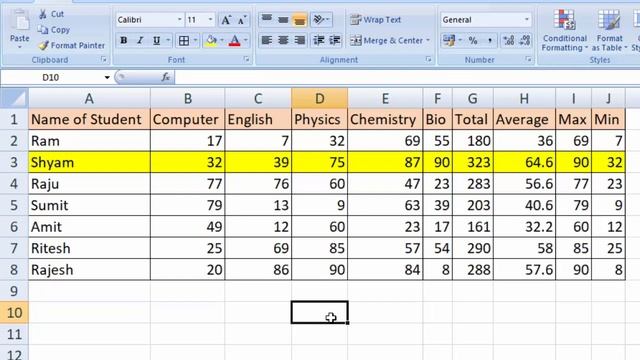Launch the Alignment dialog launcher

(428, 60)
